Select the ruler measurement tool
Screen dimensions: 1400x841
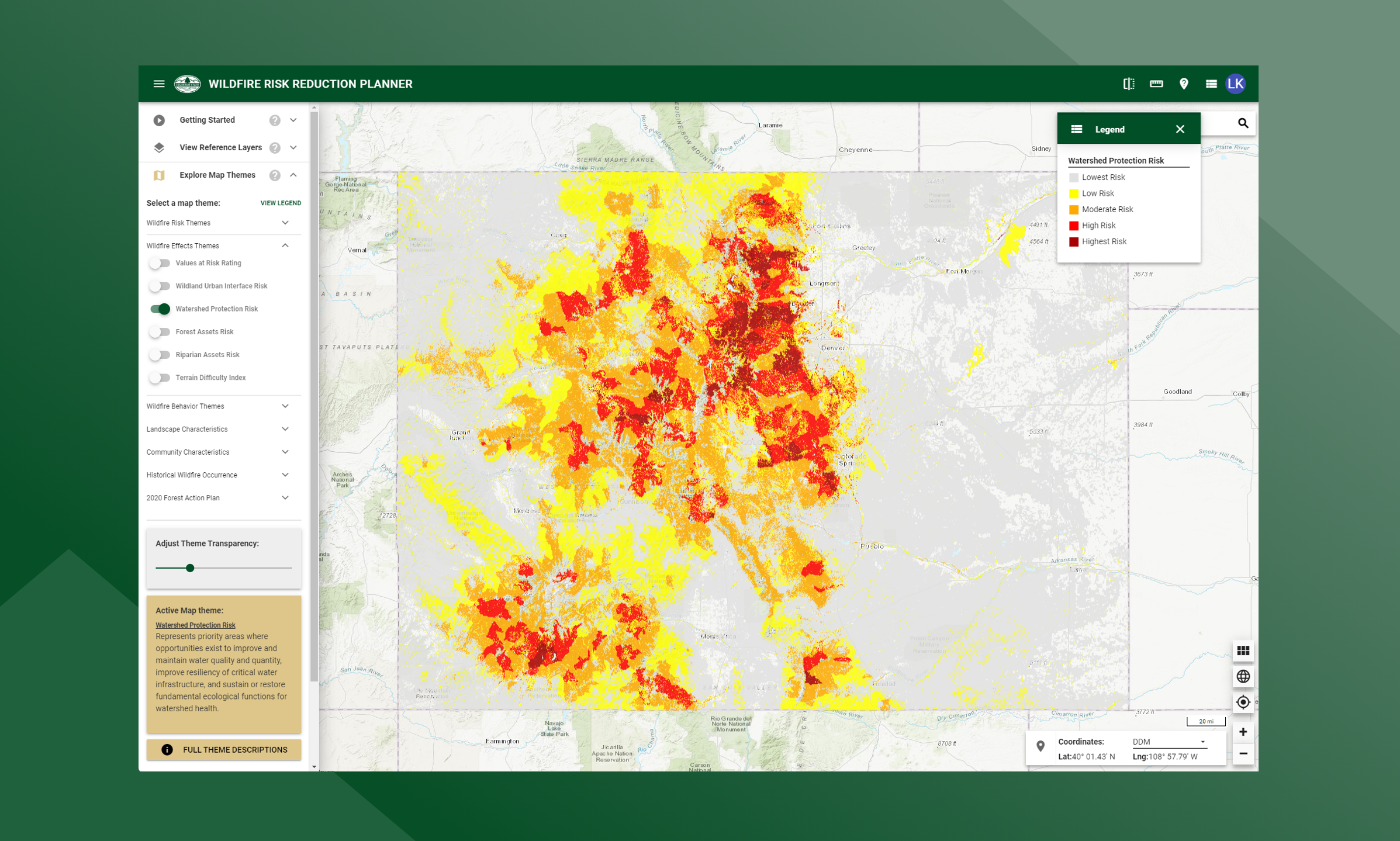(x=1156, y=84)
